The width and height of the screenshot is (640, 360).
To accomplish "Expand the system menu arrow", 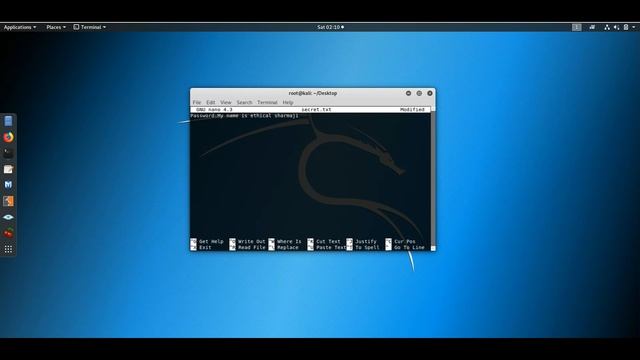I will click(634, 27).
